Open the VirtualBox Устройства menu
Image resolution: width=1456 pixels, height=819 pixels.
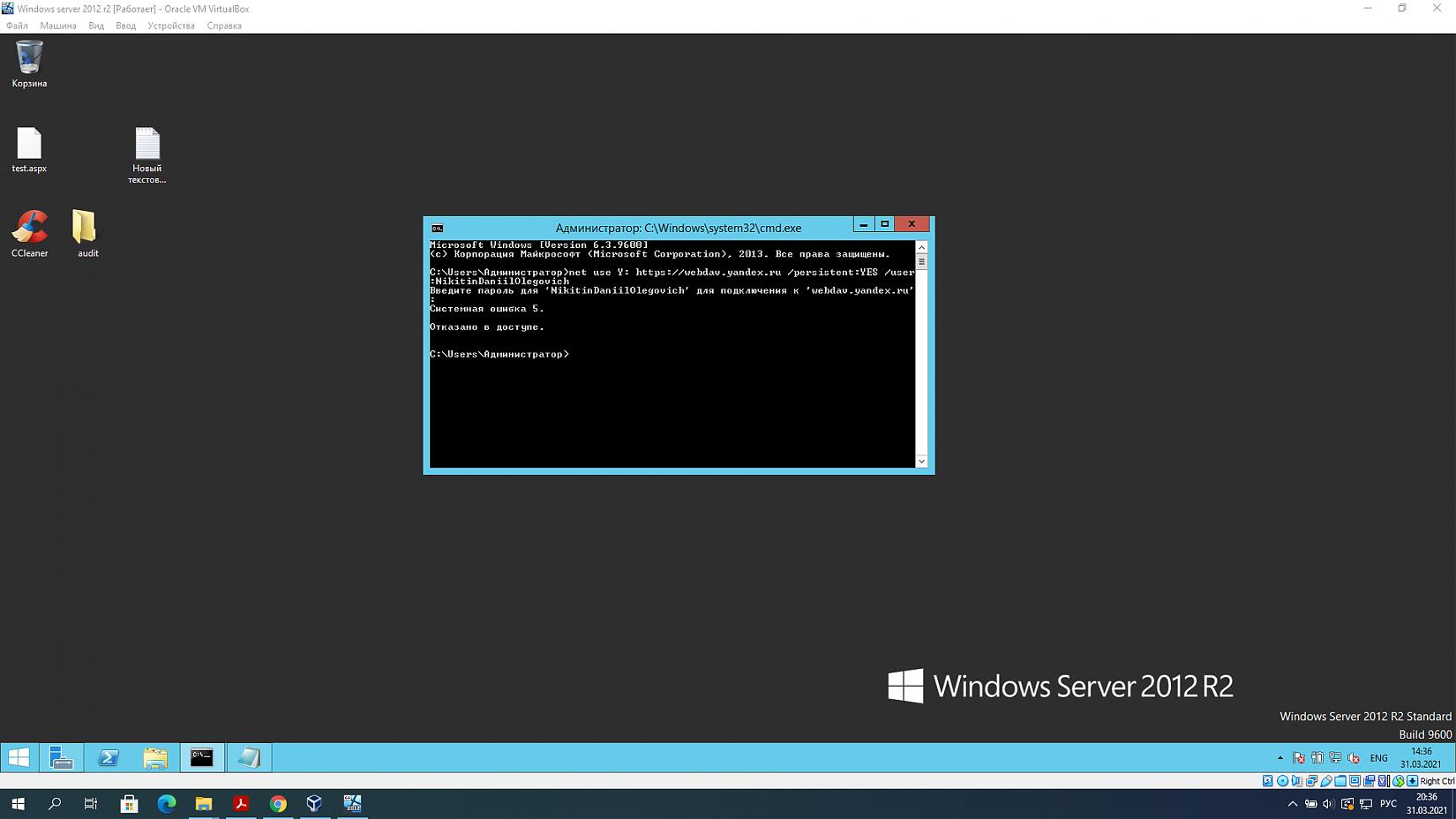tap(171, 26)
